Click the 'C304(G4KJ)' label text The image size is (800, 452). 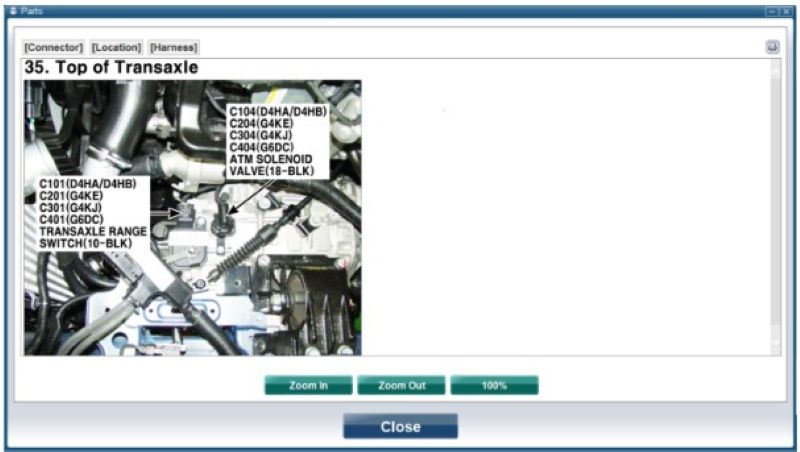click(x=261, y=135)
